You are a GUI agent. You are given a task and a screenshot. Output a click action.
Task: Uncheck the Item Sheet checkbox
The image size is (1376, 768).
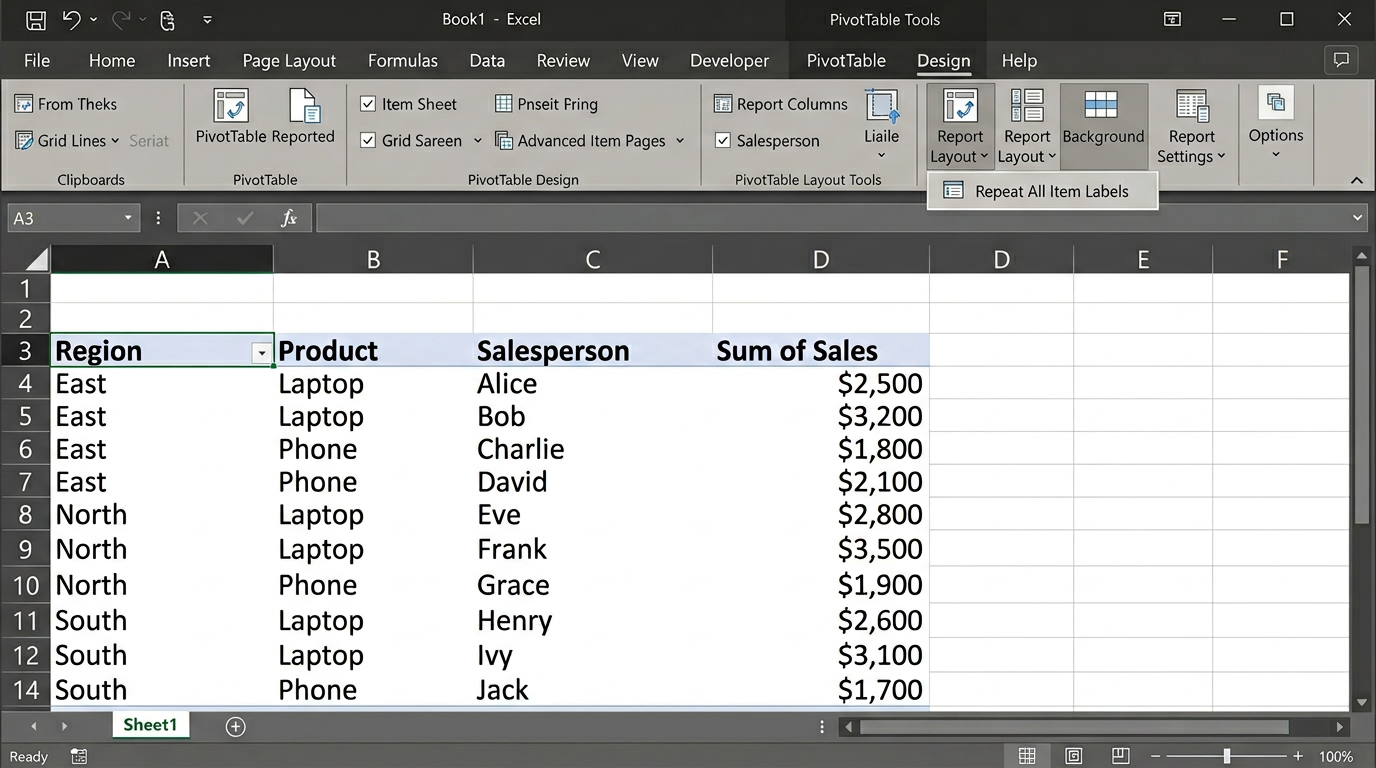coord(368,104)
